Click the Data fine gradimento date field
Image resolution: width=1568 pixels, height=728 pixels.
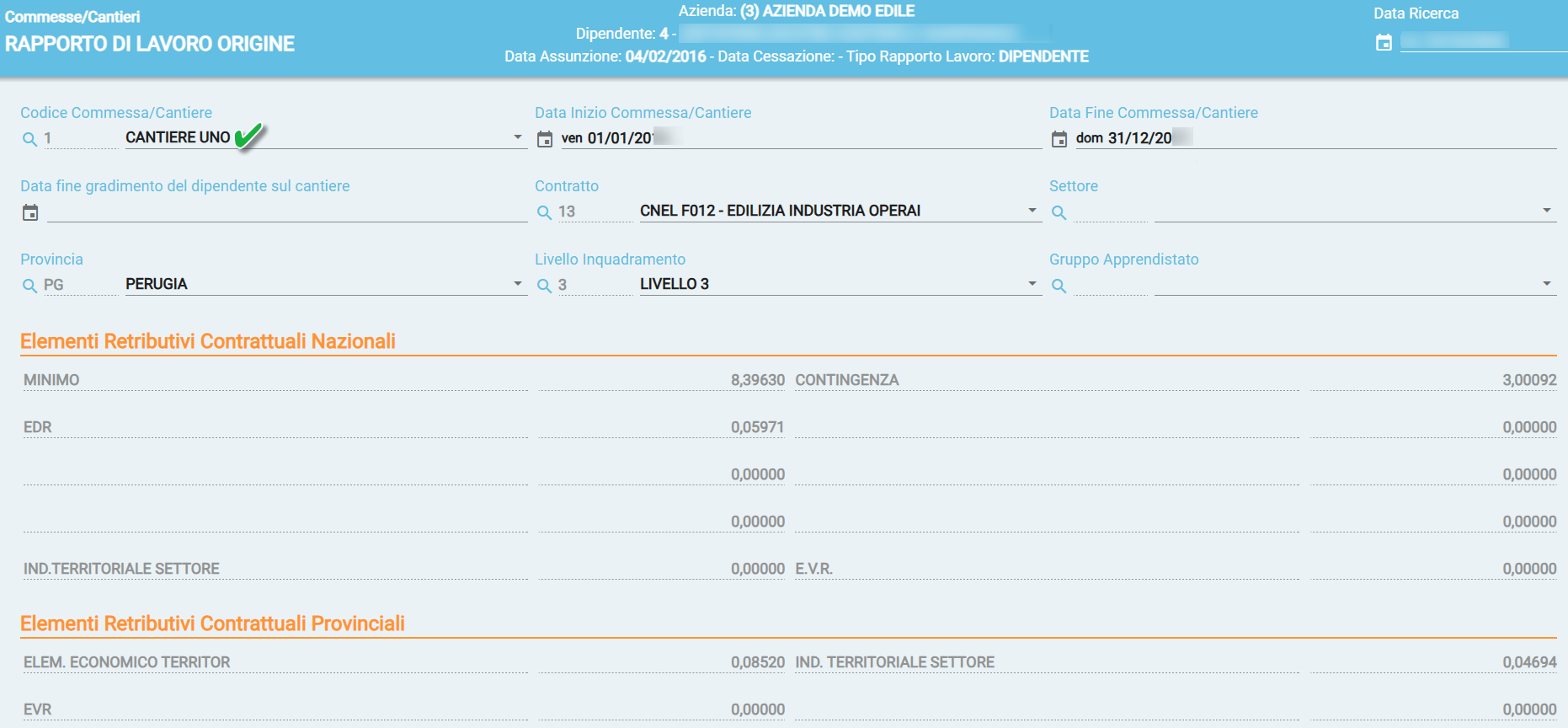point(287,211)
